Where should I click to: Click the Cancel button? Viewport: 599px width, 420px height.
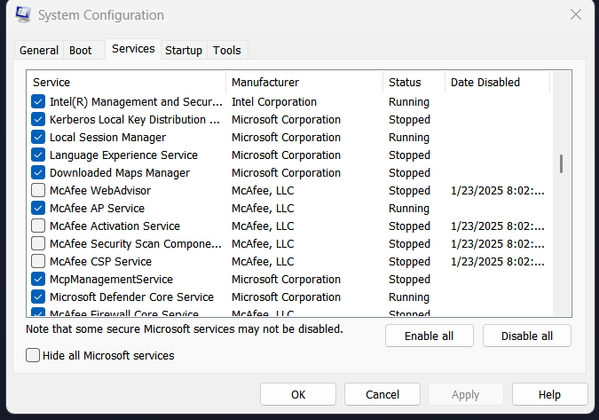pos(382,394)
